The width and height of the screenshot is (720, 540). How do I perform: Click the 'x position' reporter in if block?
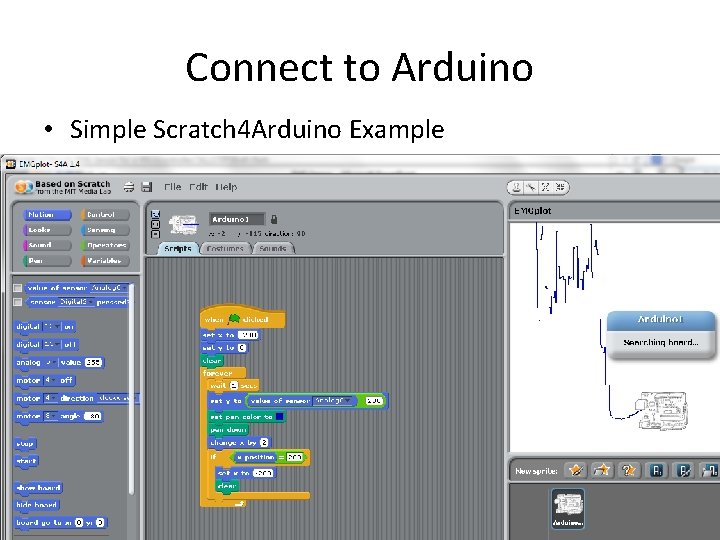(x=256, y=457)
